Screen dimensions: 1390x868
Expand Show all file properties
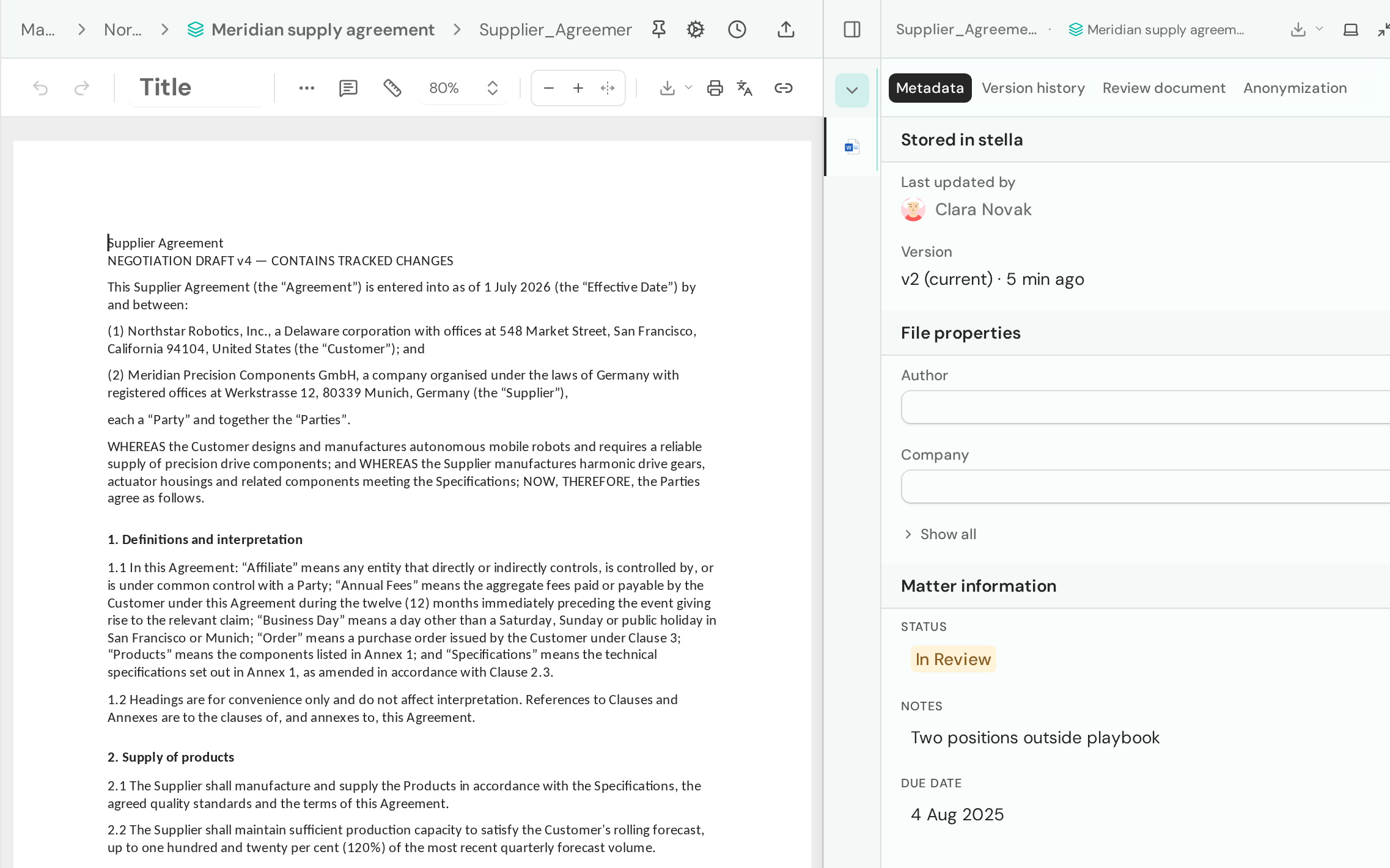pyautogui.click(x=940, y=534)
